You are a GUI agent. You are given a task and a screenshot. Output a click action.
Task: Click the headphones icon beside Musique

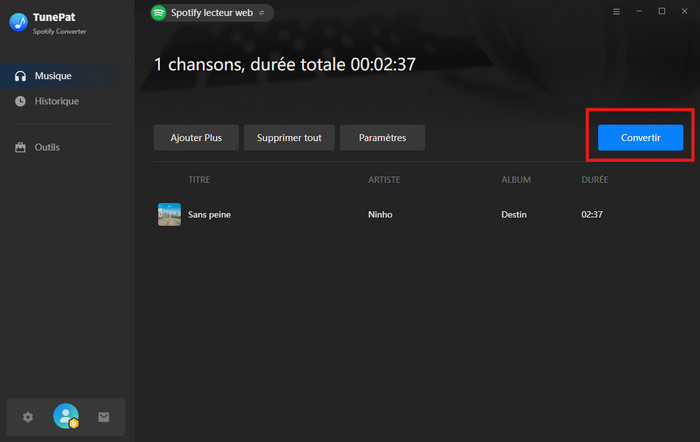(x=20, y=76)
